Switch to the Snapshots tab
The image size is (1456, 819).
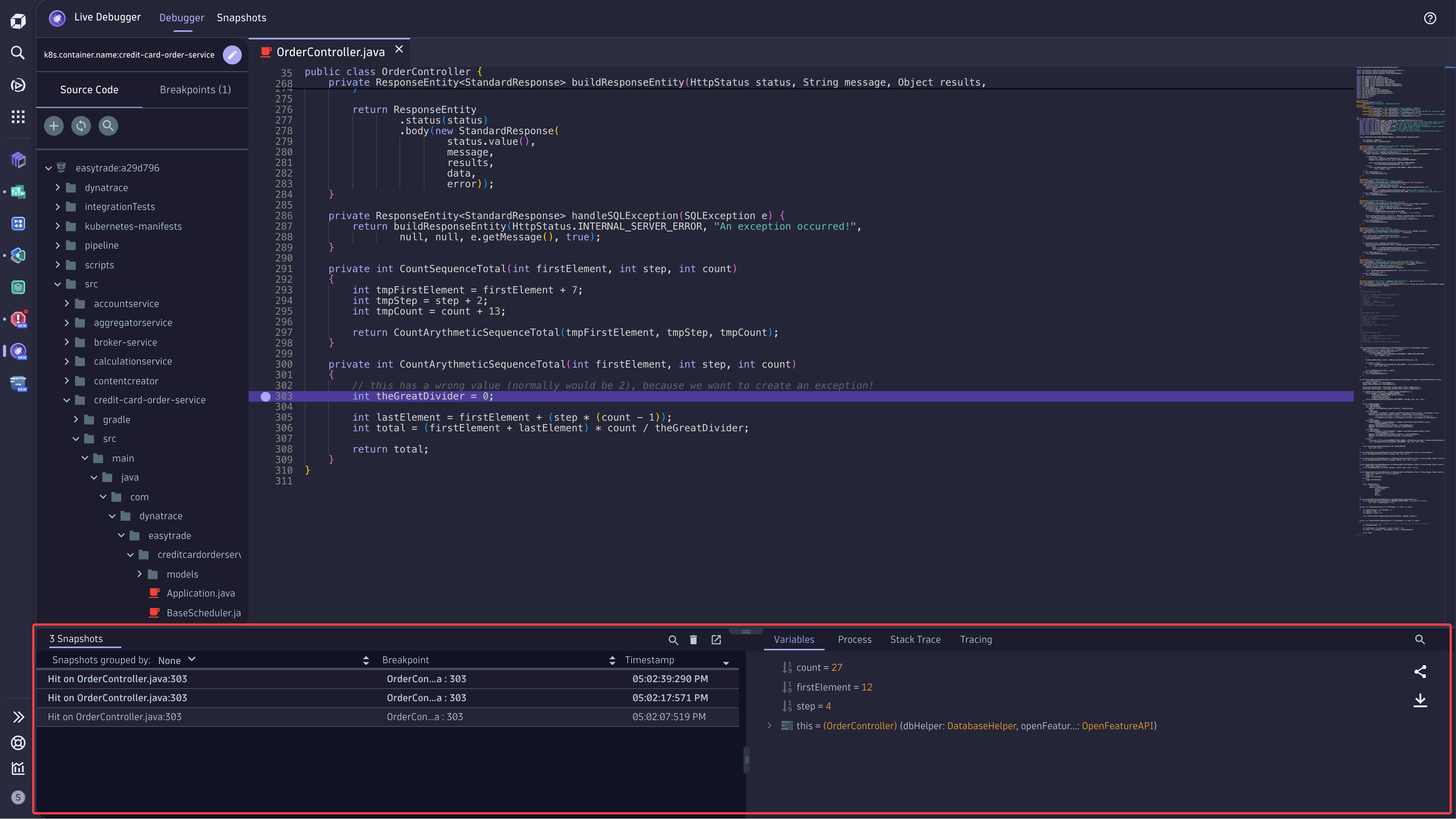tap(241, 17)
